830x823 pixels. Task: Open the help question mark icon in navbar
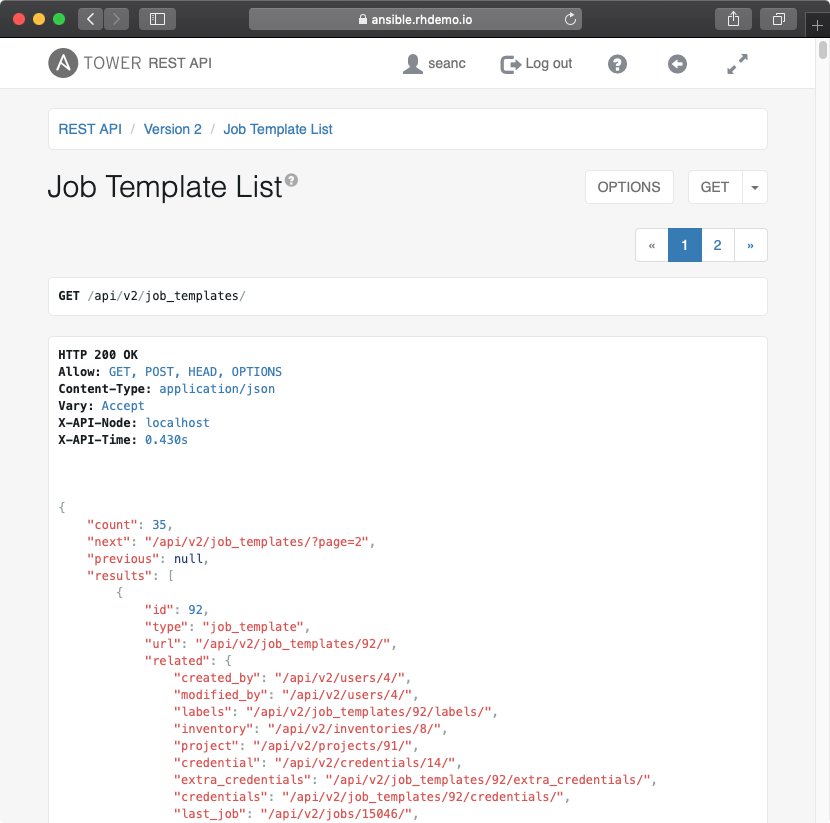click(x=617, y=64)
